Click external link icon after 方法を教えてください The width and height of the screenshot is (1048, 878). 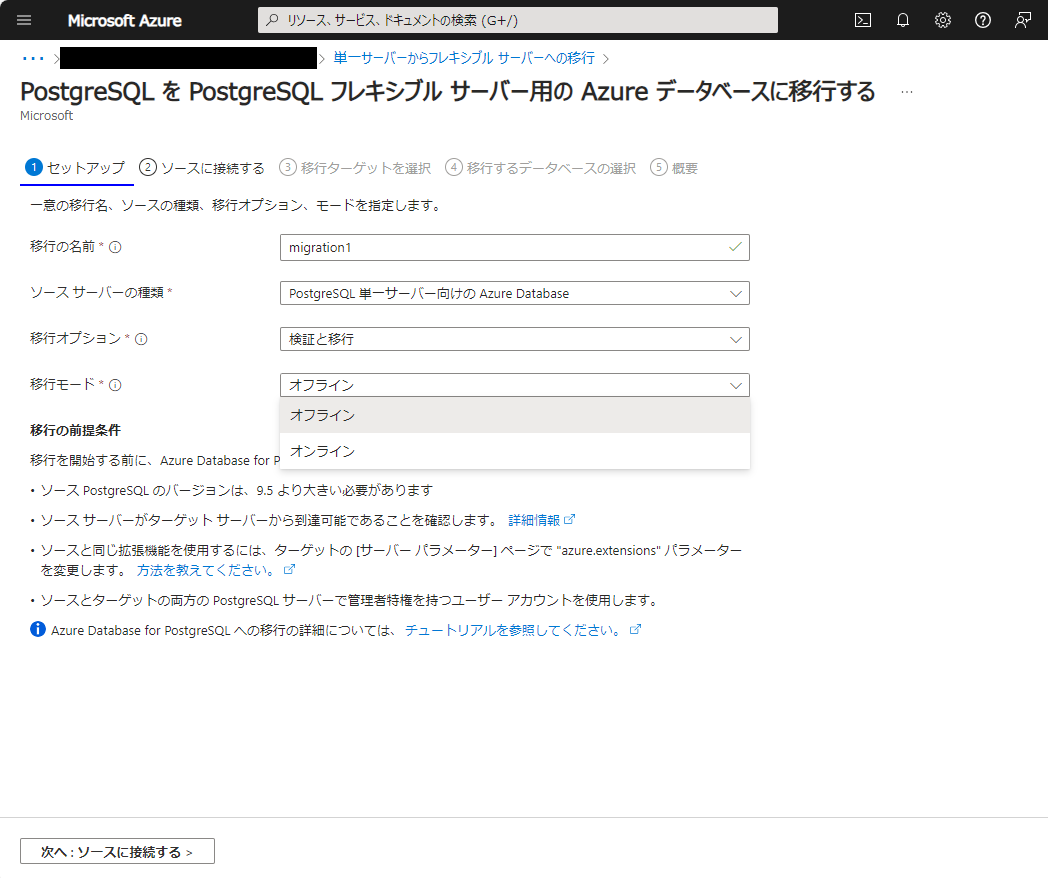coord(289,569)
